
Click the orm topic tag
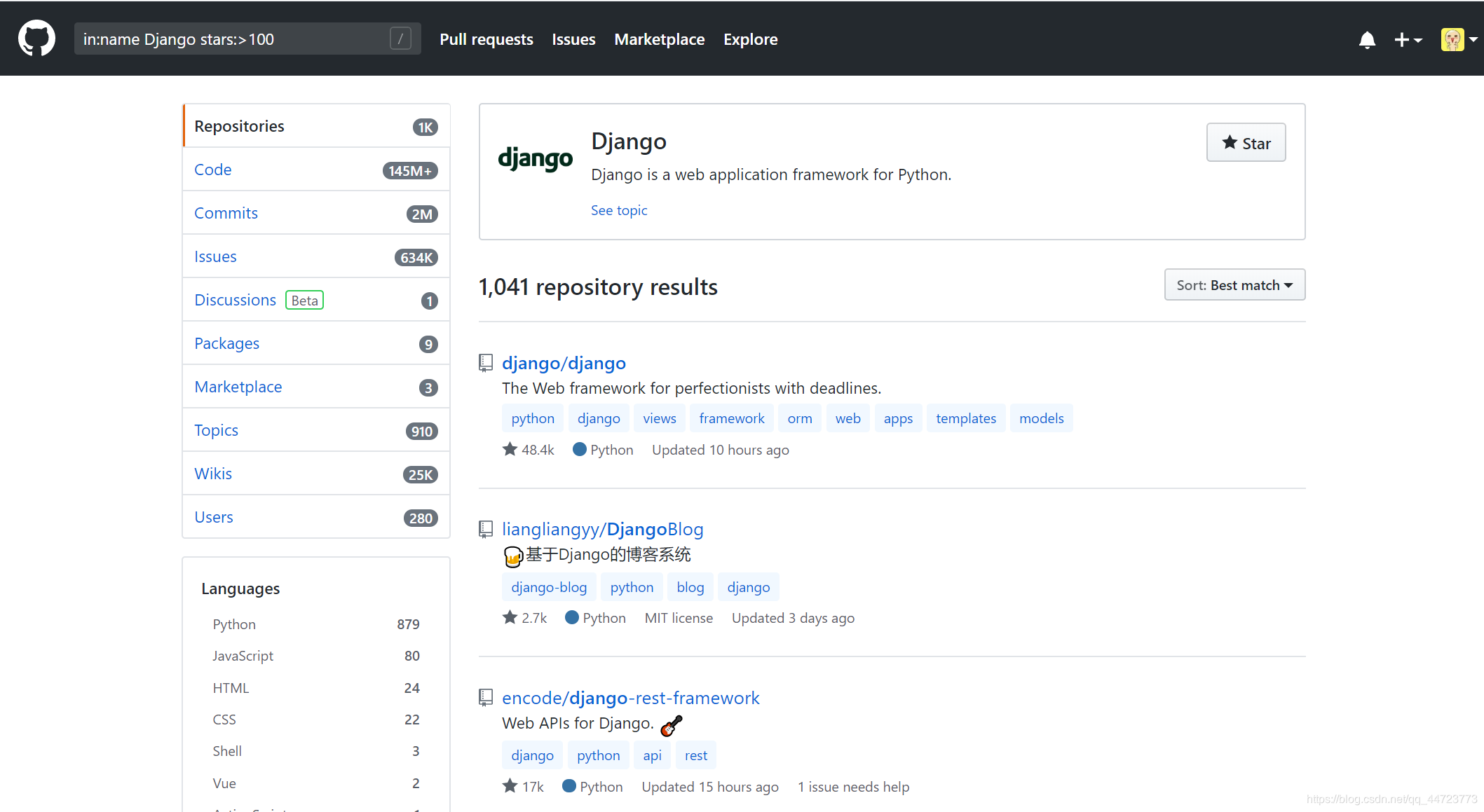pyautogui.click(x=800, y=418)
